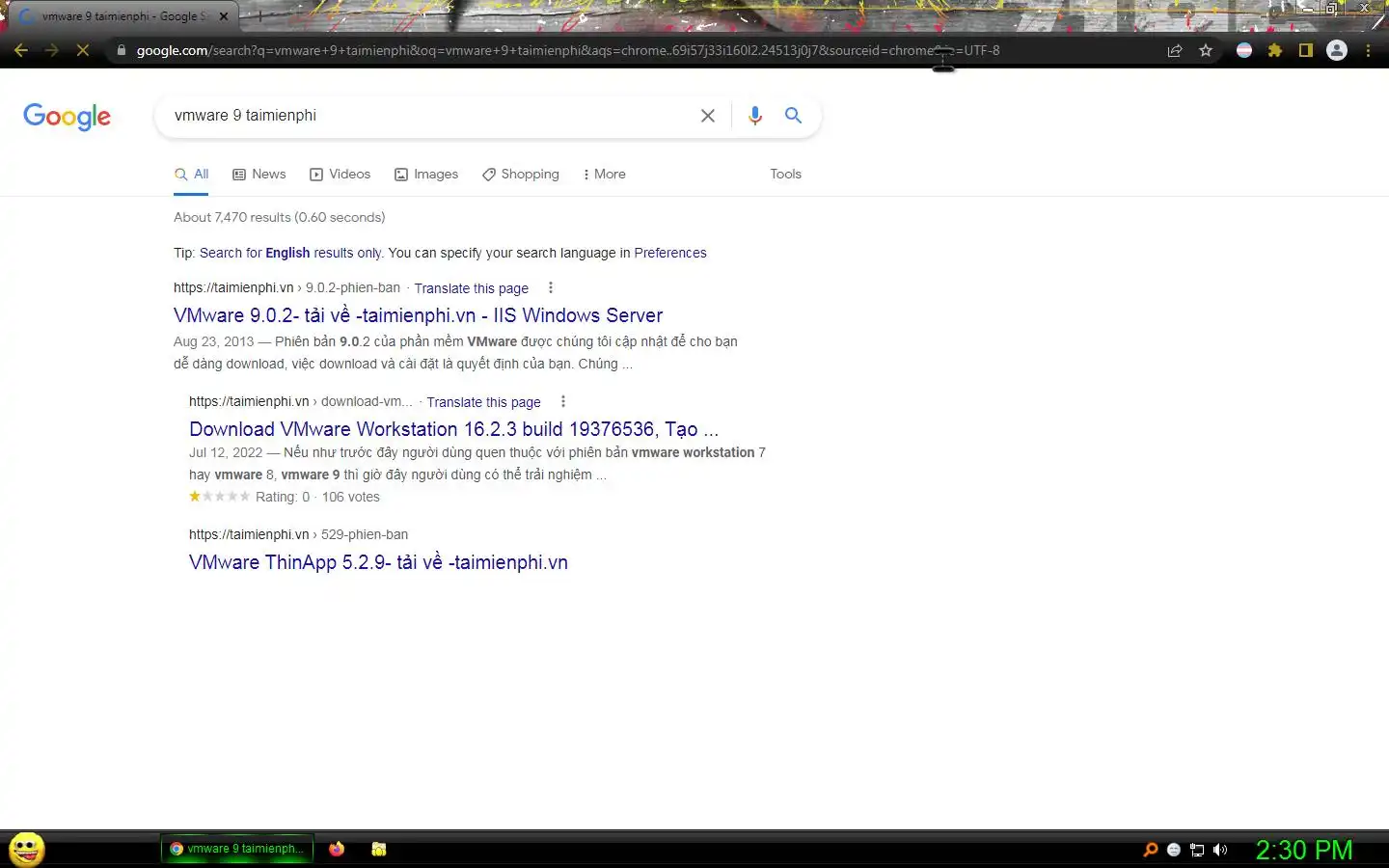The image size is (1389, 868).
Task: Open the smiley face start menu
Action: coord(27,849)
